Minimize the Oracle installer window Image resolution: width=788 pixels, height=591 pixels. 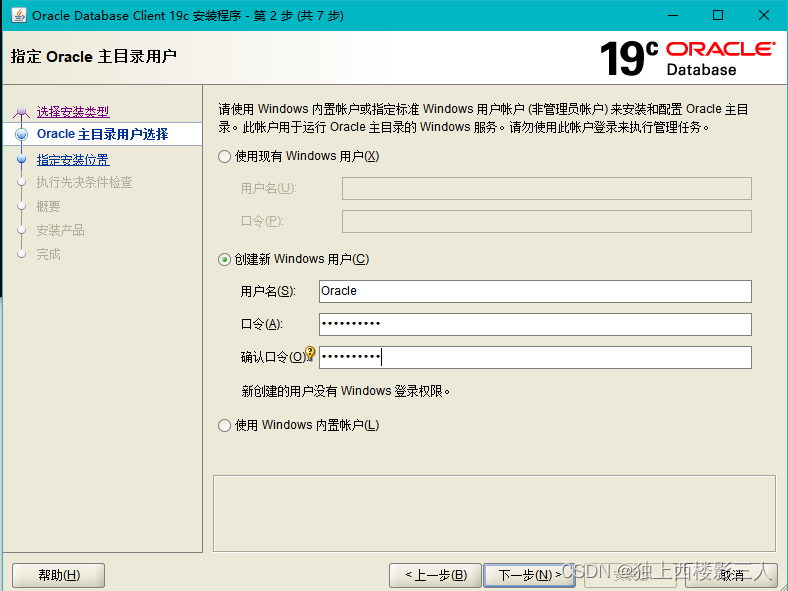pyautogui.click(x=673, y=16)
